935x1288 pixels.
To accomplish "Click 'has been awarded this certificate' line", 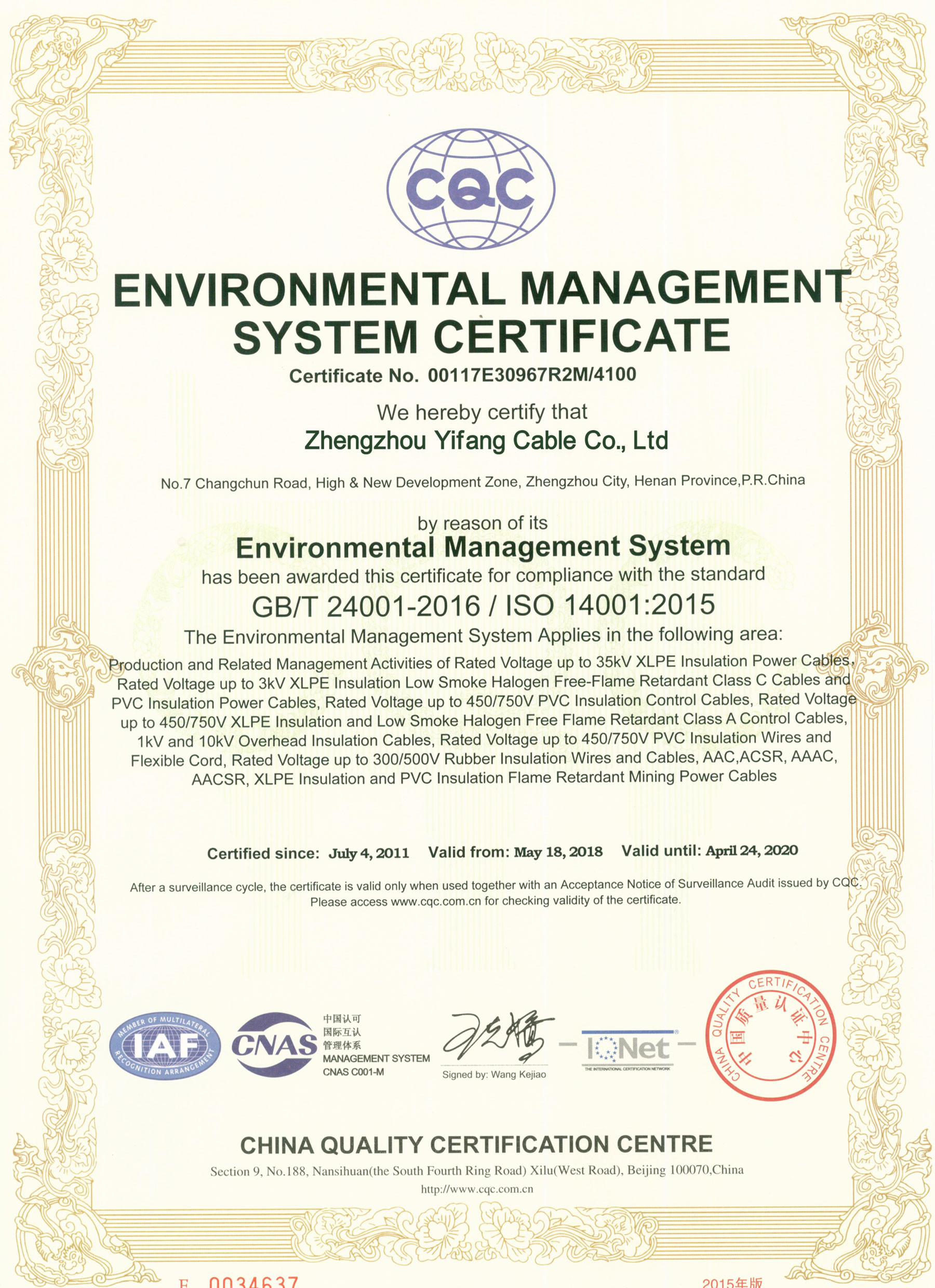I will tap(483, 576).
